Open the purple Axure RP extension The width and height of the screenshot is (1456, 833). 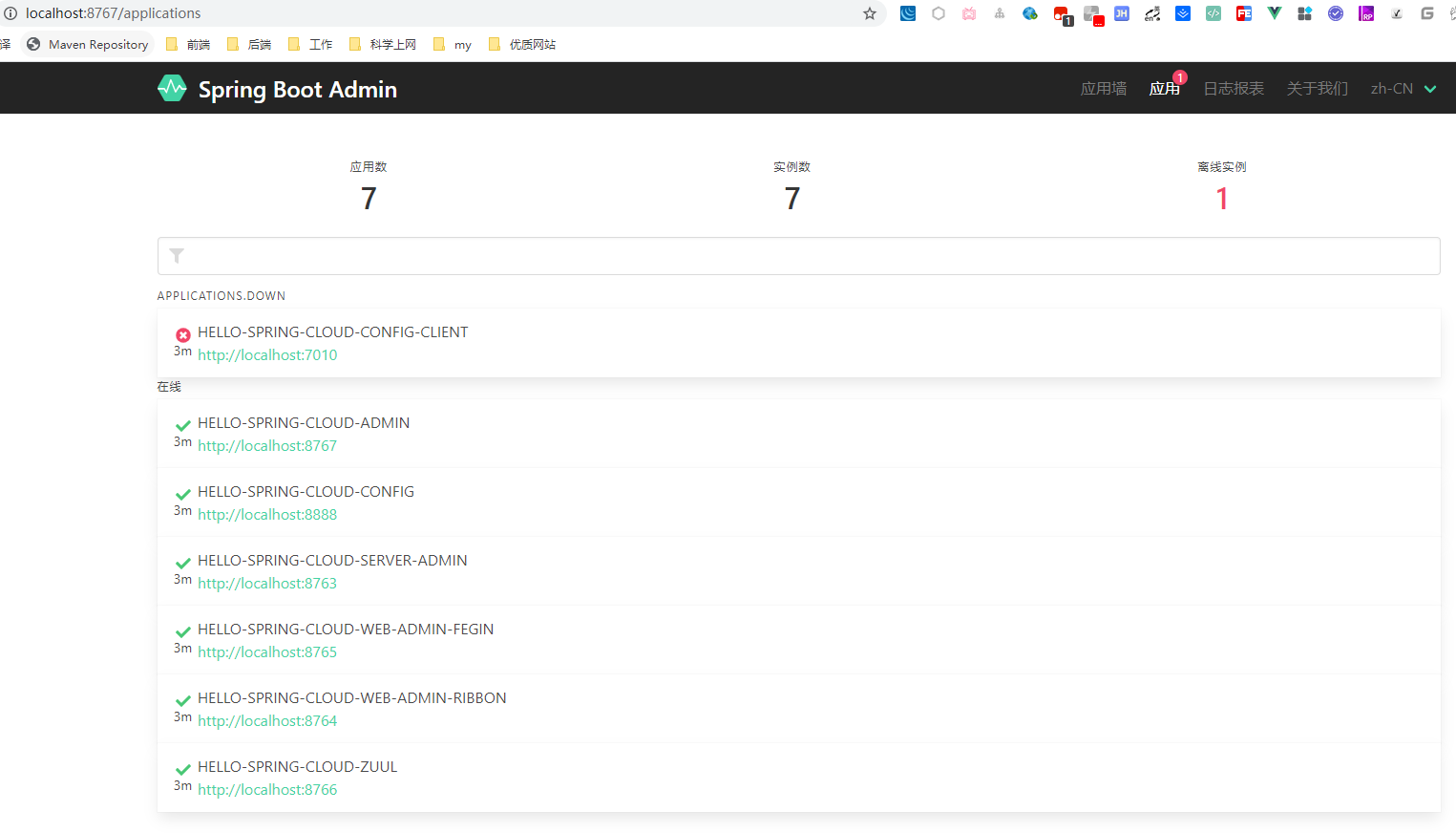pos(1366,13)
